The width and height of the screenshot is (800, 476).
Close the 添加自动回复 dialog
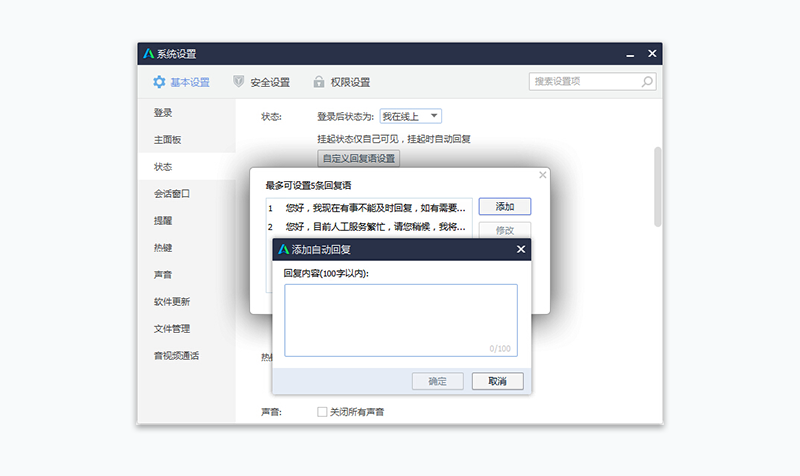point(521,249)
